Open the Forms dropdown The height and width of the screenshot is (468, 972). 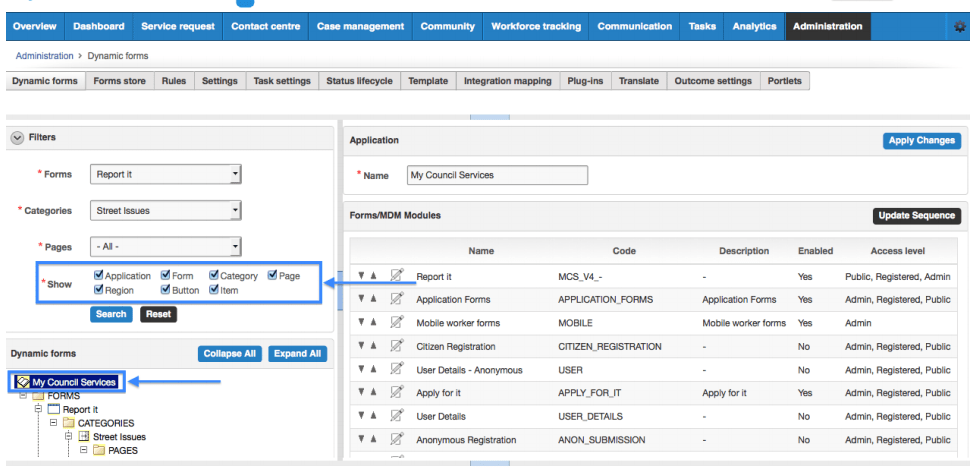[x=166, y=174]
